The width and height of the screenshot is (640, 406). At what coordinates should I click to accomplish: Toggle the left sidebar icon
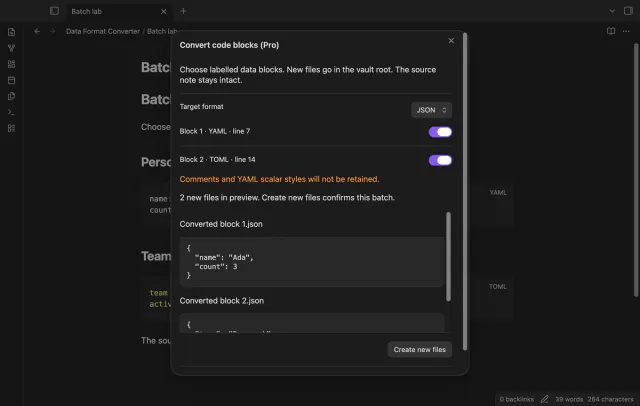(54, 11)
